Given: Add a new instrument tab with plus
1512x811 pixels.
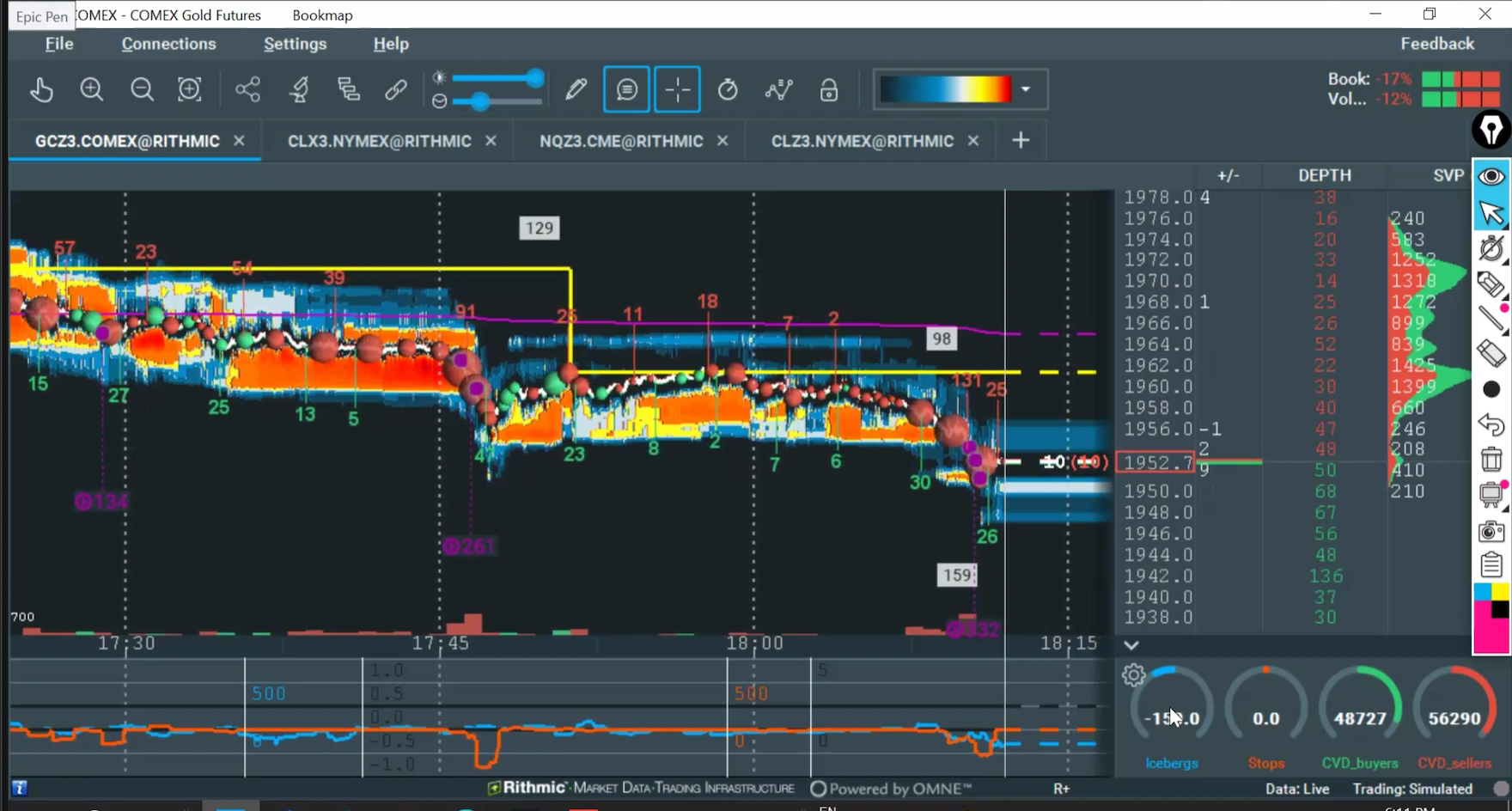Looking at the screenshot, I should 1021,140.
